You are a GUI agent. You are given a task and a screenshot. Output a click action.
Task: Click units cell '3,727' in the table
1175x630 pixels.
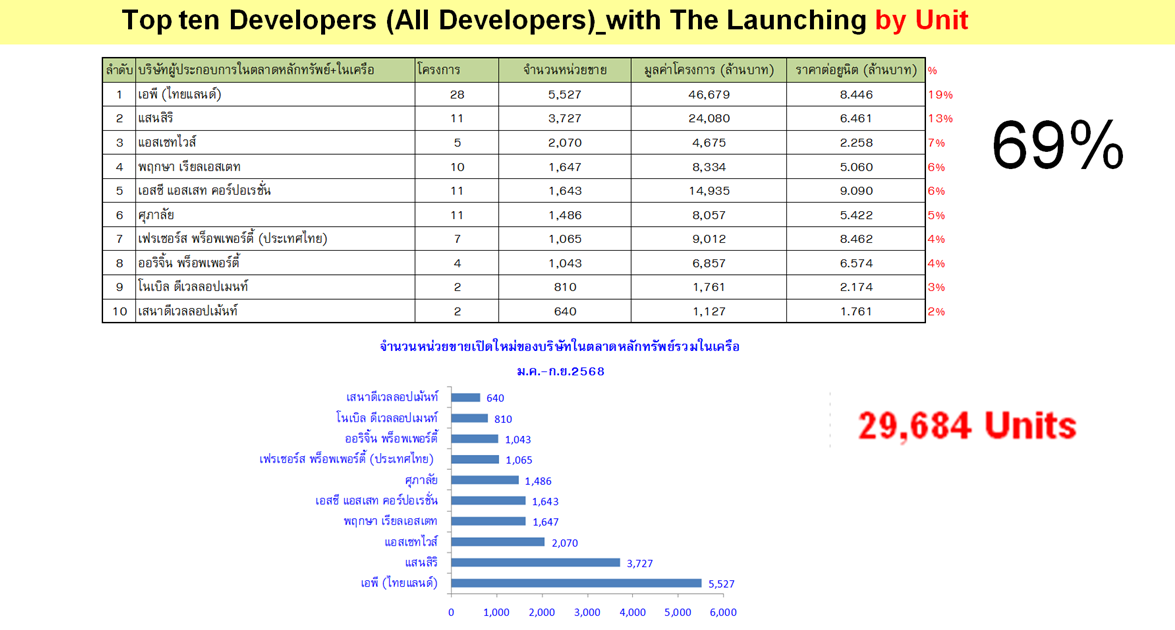(x=564, y=118)
